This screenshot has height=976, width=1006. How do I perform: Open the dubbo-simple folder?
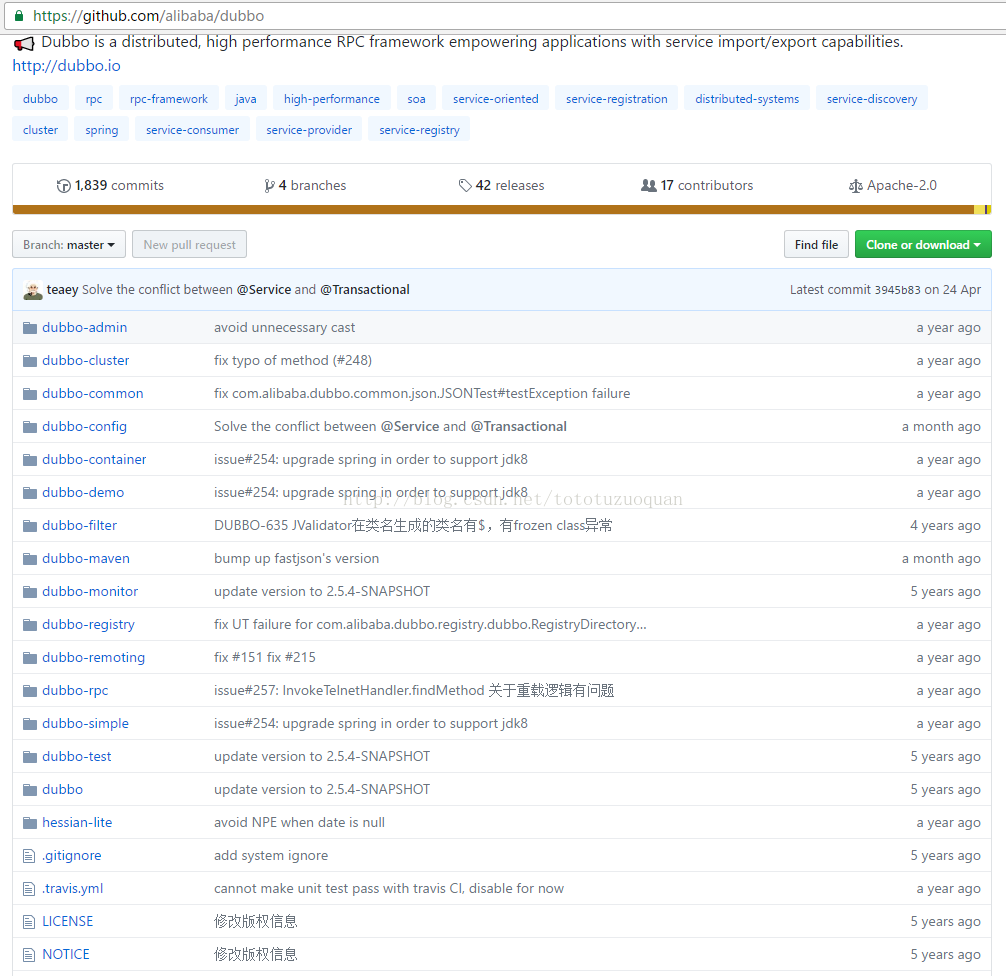coord(85,723)
